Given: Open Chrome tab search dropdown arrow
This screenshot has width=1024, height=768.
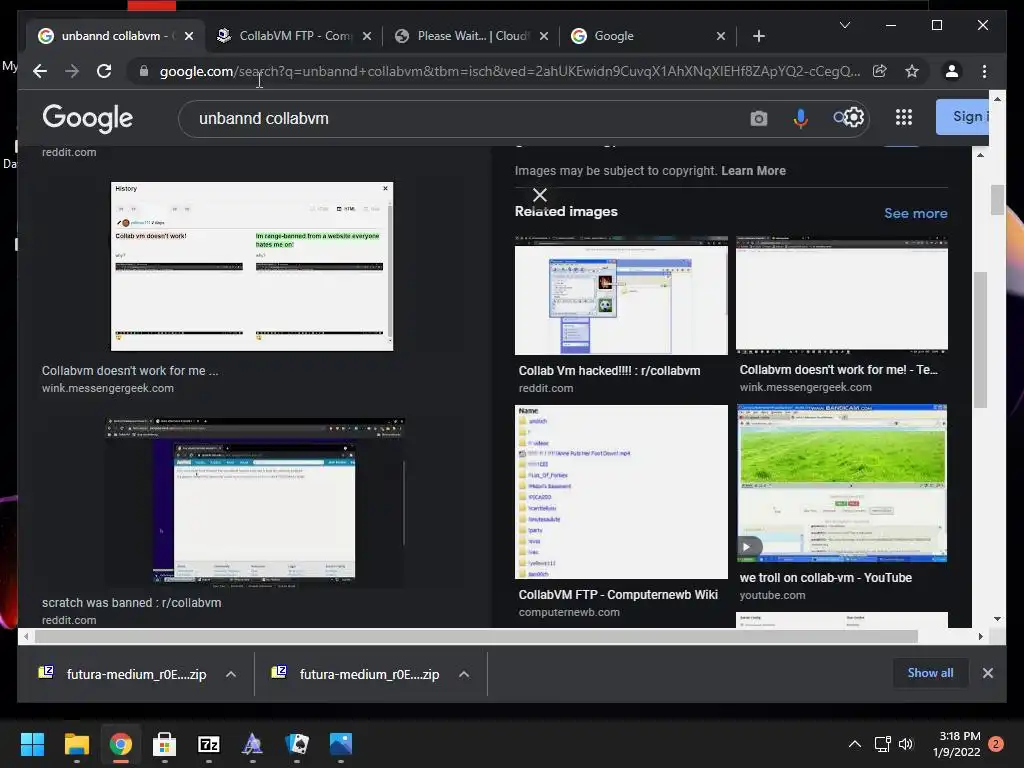Looking at the screenshot, I should (x=844, y=25).
